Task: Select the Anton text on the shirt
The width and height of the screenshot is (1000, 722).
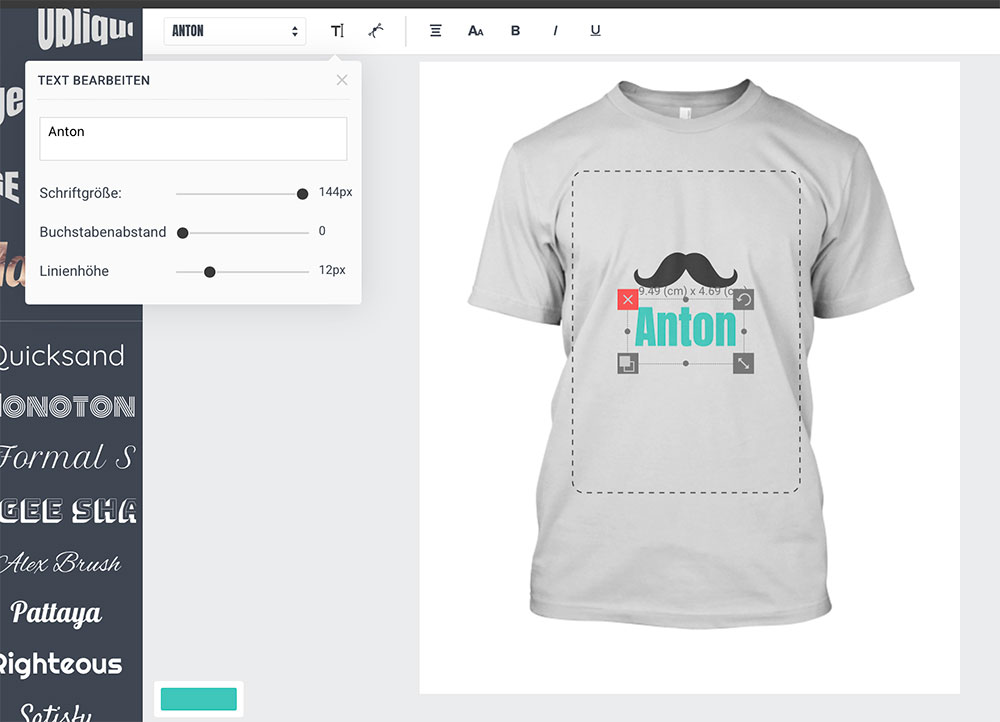Action: click(x=686, y=328)
